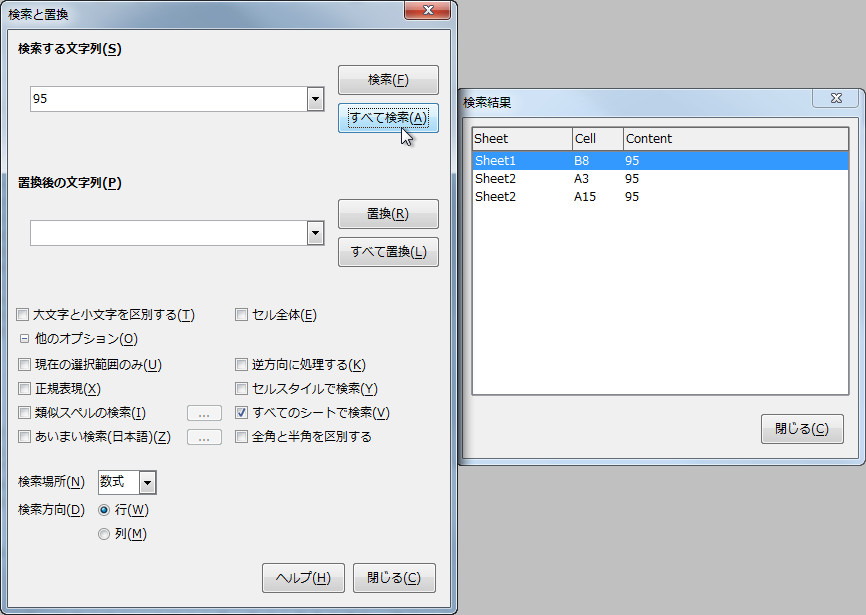
Task: Enable 大文字と小文字を区別する checkbox
Action: pos(22,314)
